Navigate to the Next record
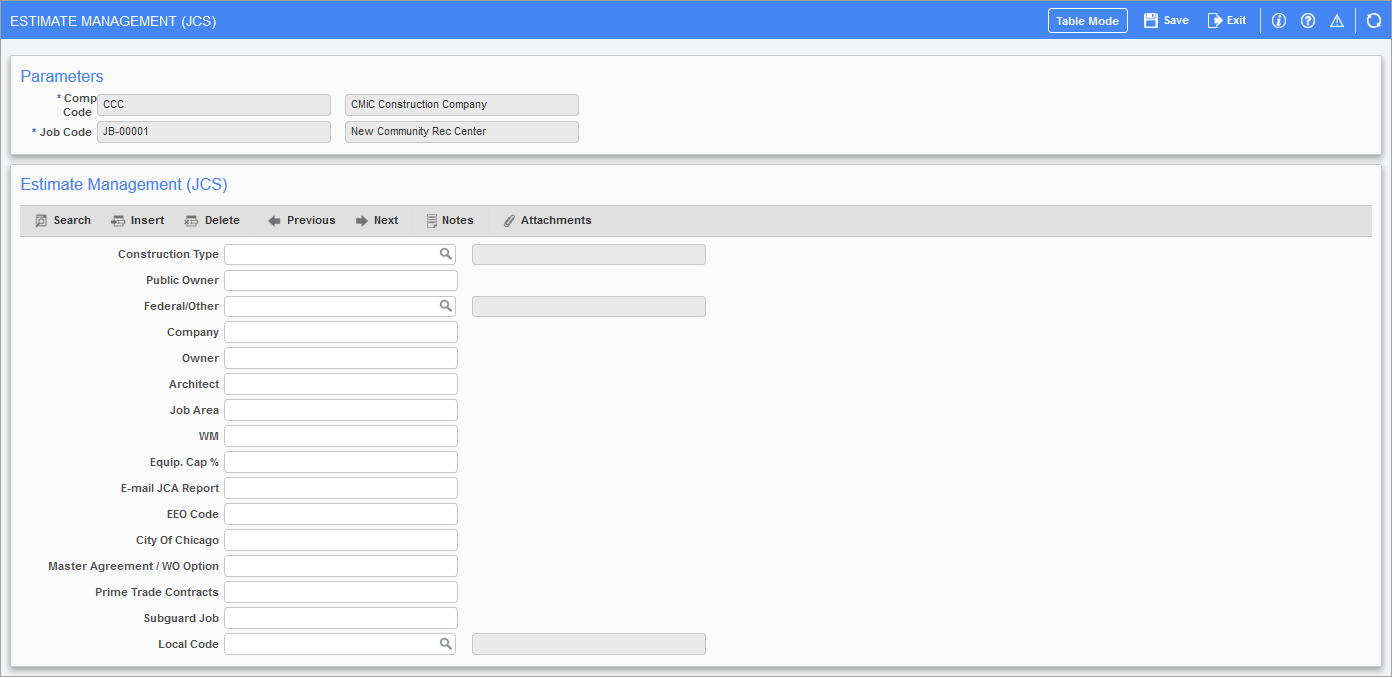1392x677 pixels. tap(377, 220)
